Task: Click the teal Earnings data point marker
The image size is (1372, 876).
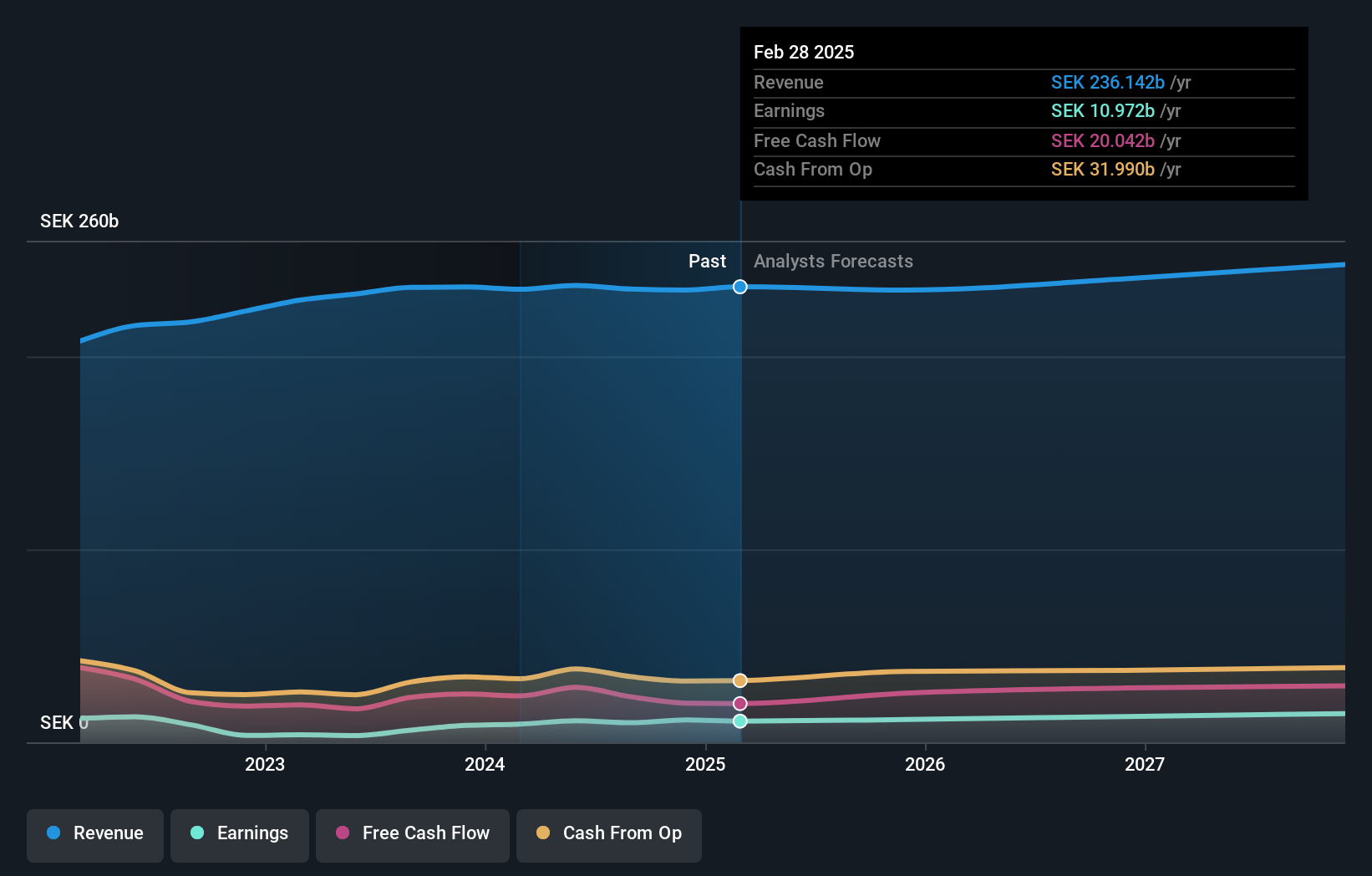Action: click(740, 721)
